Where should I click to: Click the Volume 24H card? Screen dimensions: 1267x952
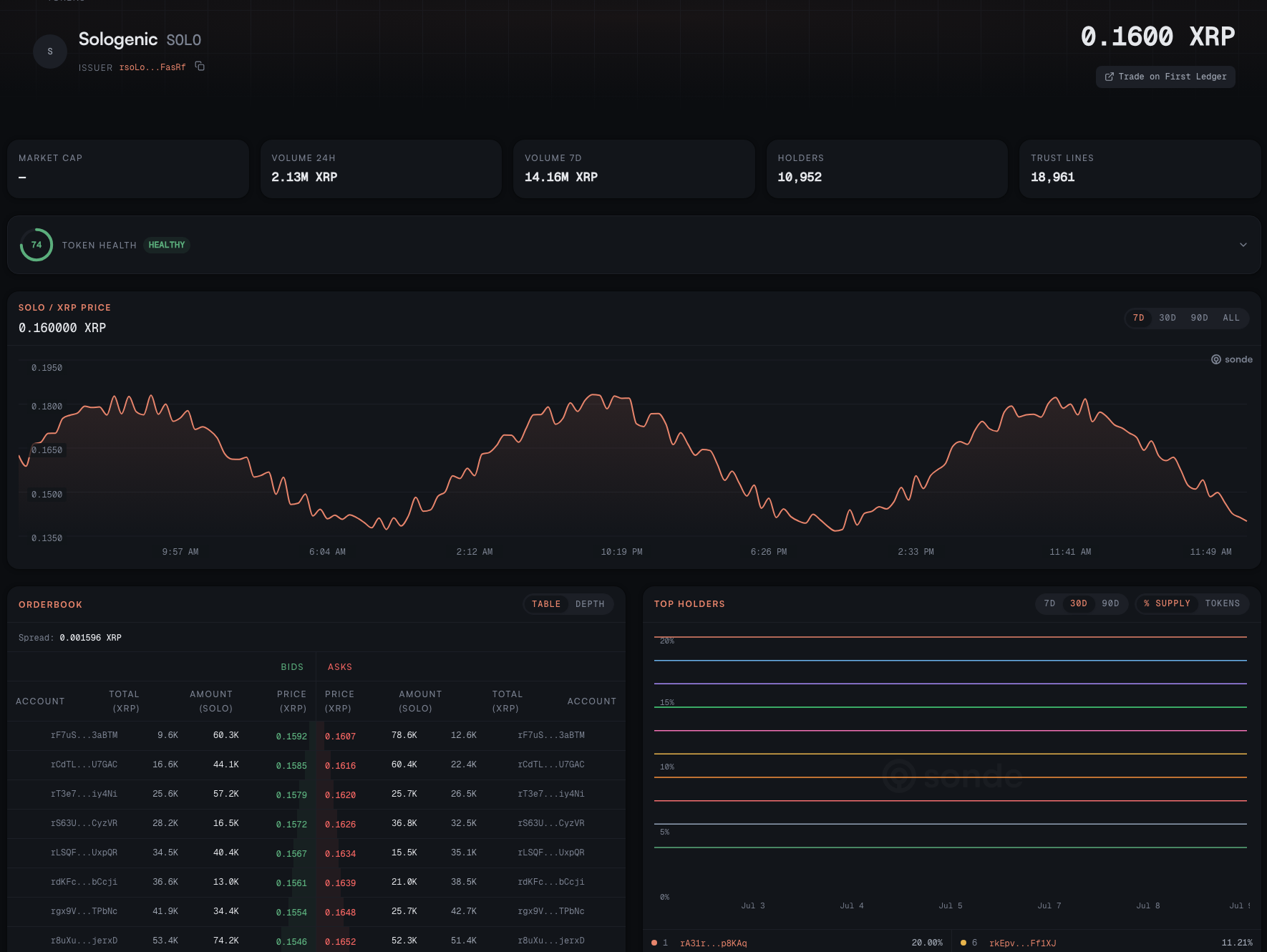point(381,169)
